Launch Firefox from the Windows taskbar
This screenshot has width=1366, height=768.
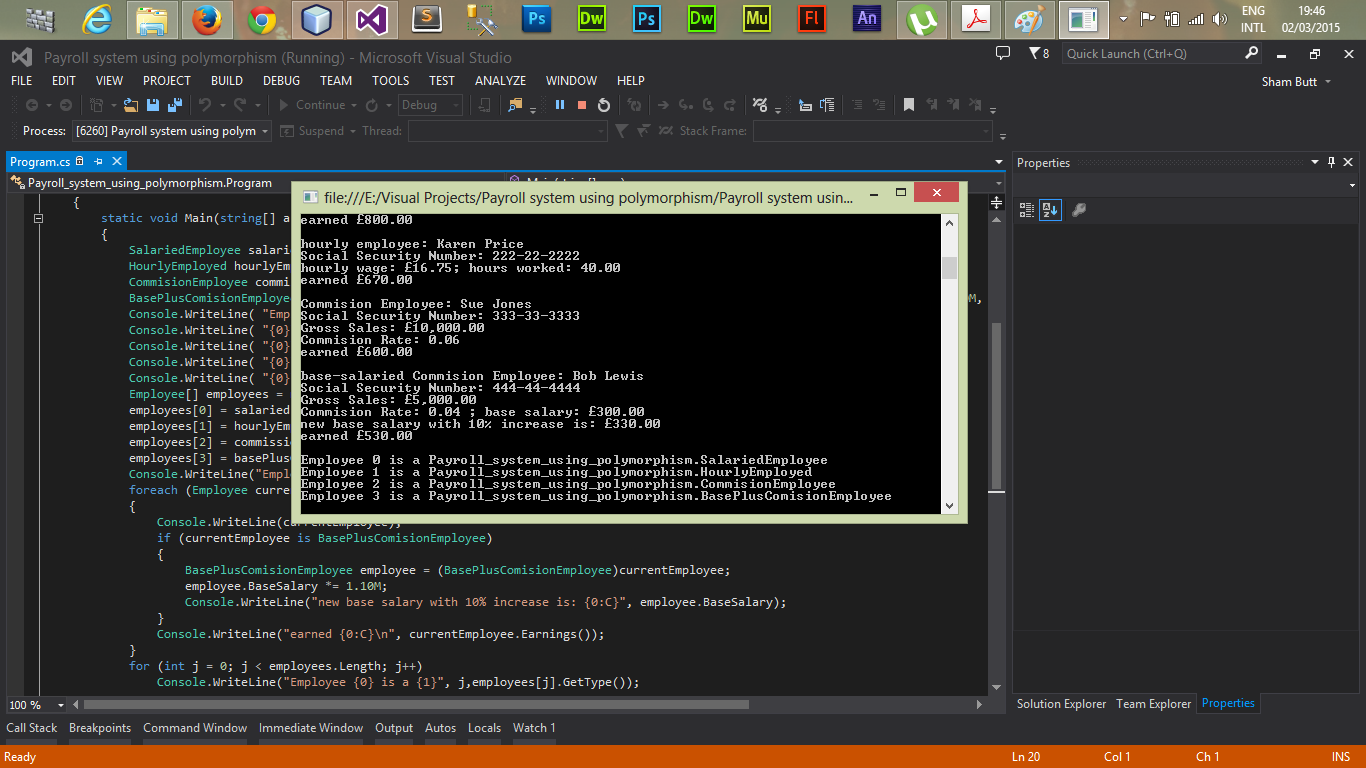click(x=207, y=19)
